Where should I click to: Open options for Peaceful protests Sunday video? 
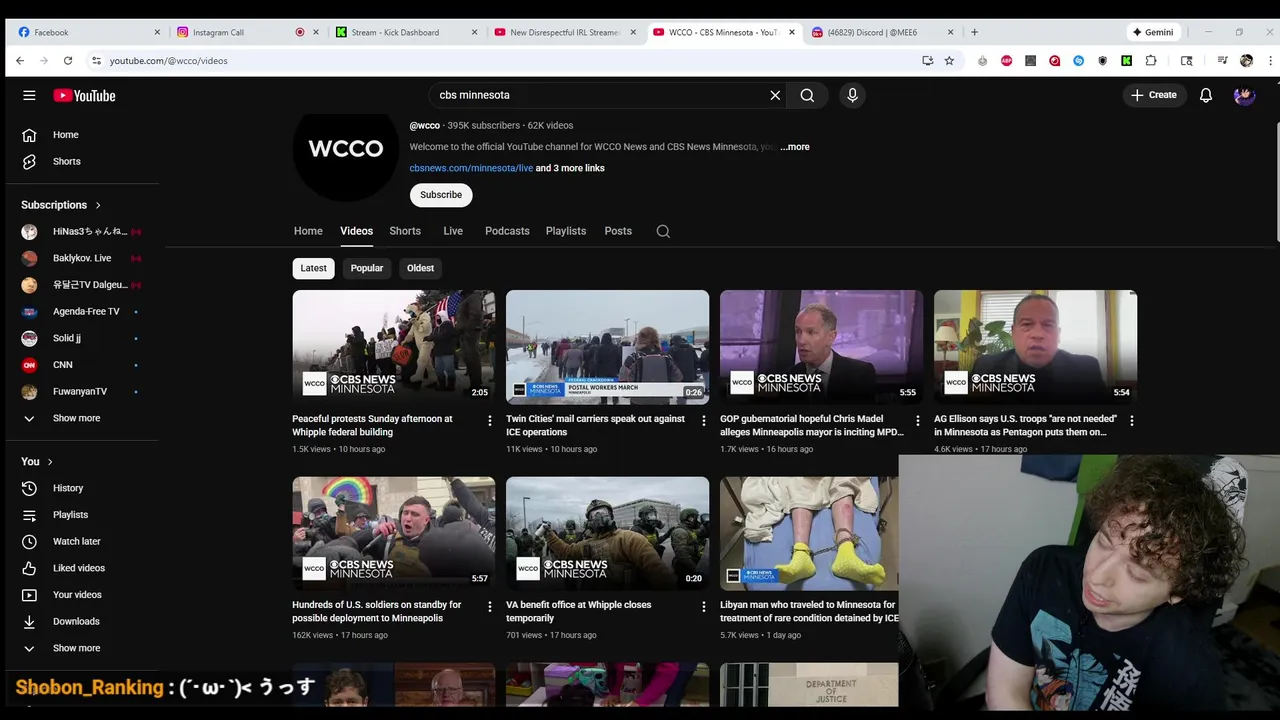490,421
